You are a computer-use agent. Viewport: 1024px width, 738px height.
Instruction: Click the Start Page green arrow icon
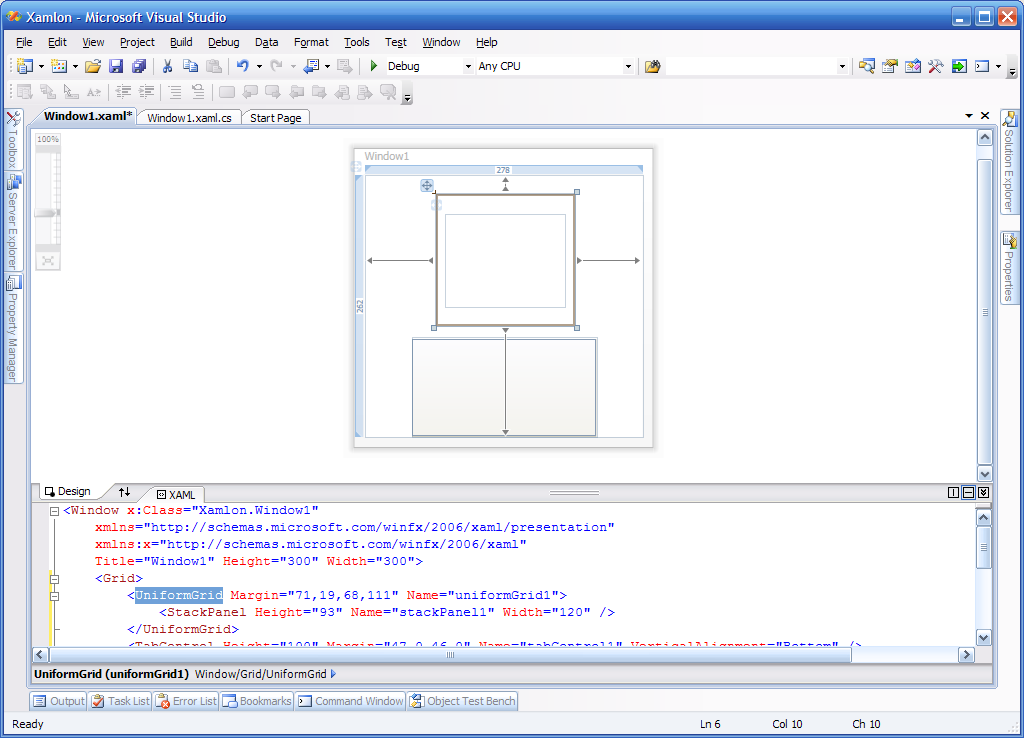959,66
